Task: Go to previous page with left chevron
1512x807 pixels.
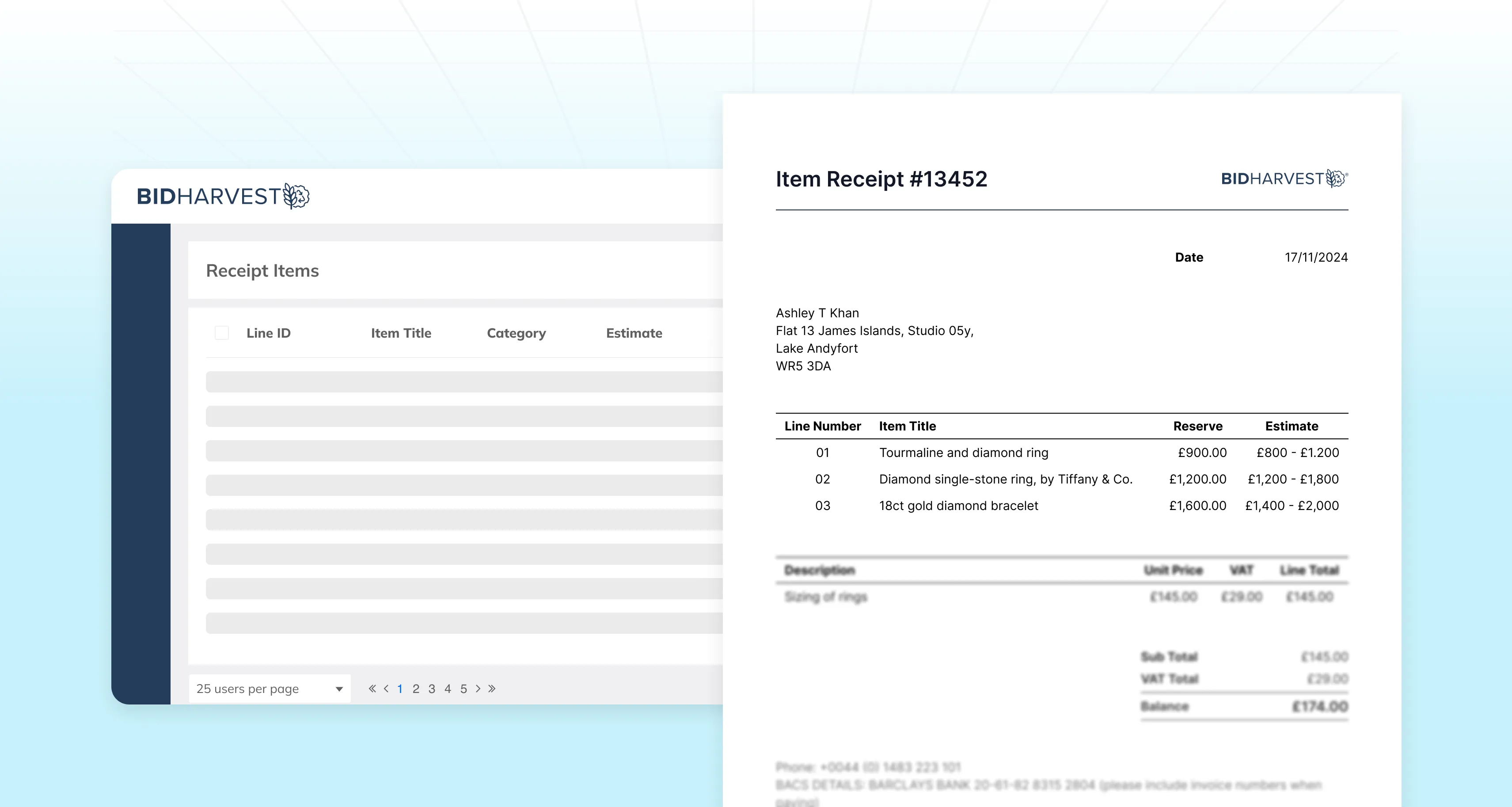Action: coord(386,689)
